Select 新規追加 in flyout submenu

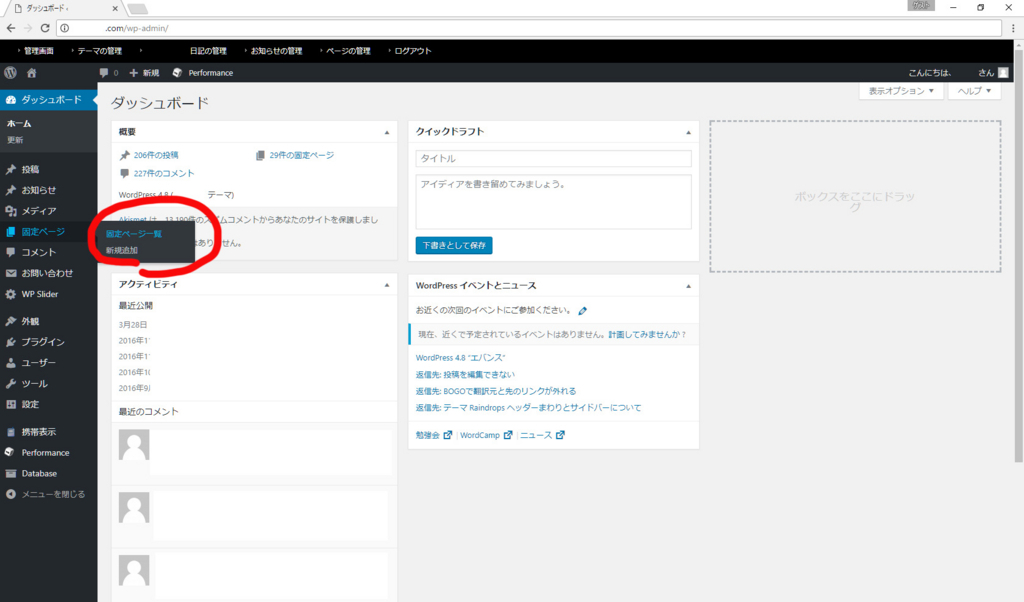[122, 251]
